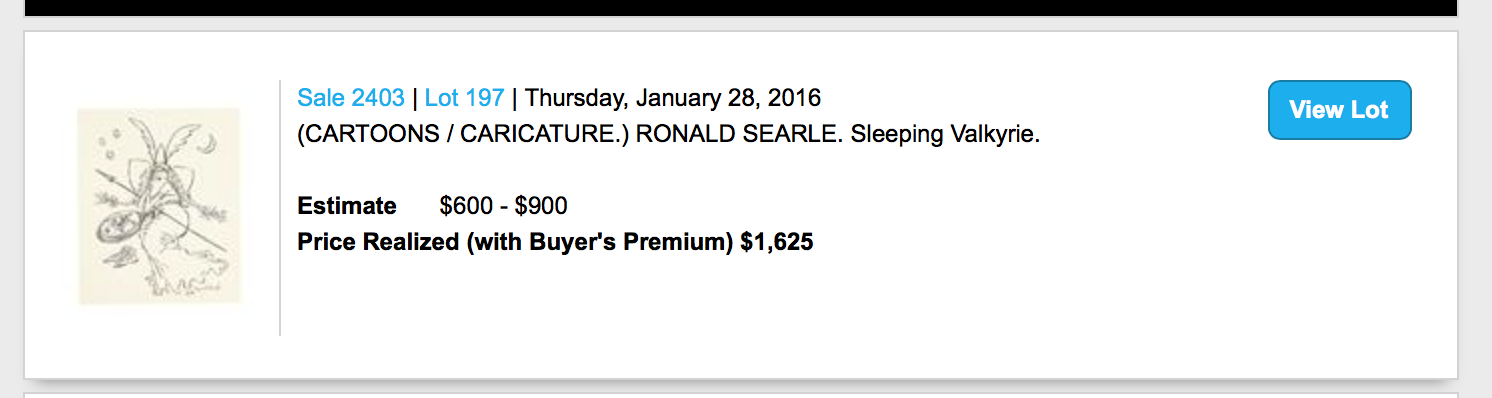
Task: Click the pipe separator after Sale 2403
Action: click(x=414, y=98)
